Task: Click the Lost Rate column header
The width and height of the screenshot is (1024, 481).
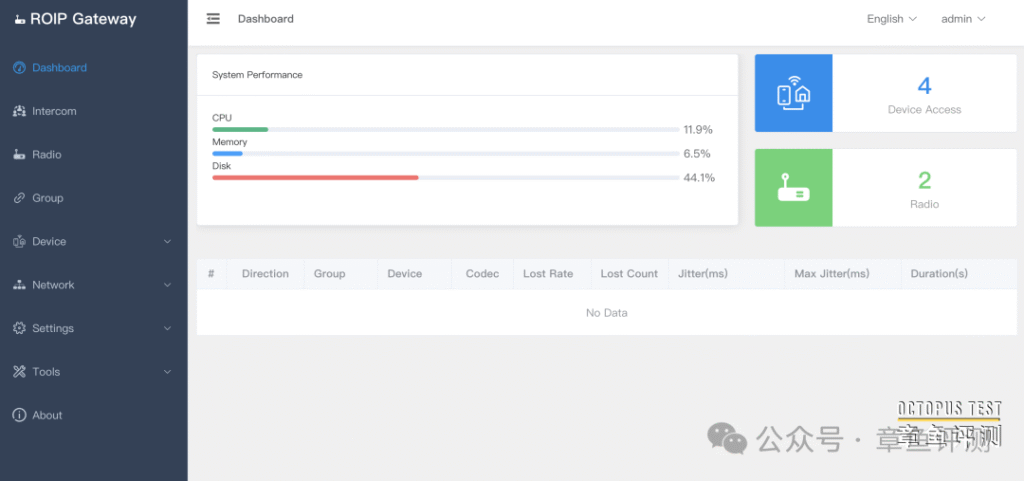Action: (547, 274)
